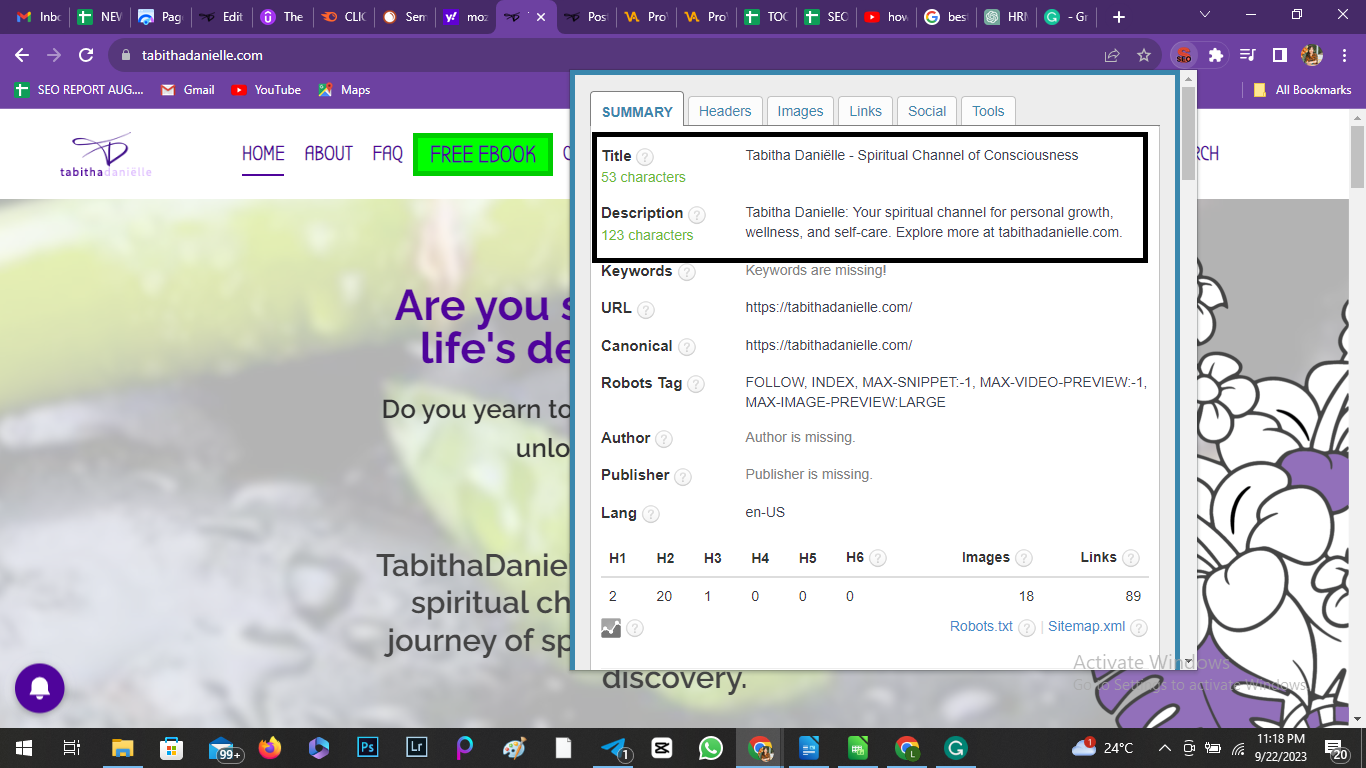Click the 'en-US' language value

(x=765, y=513)
